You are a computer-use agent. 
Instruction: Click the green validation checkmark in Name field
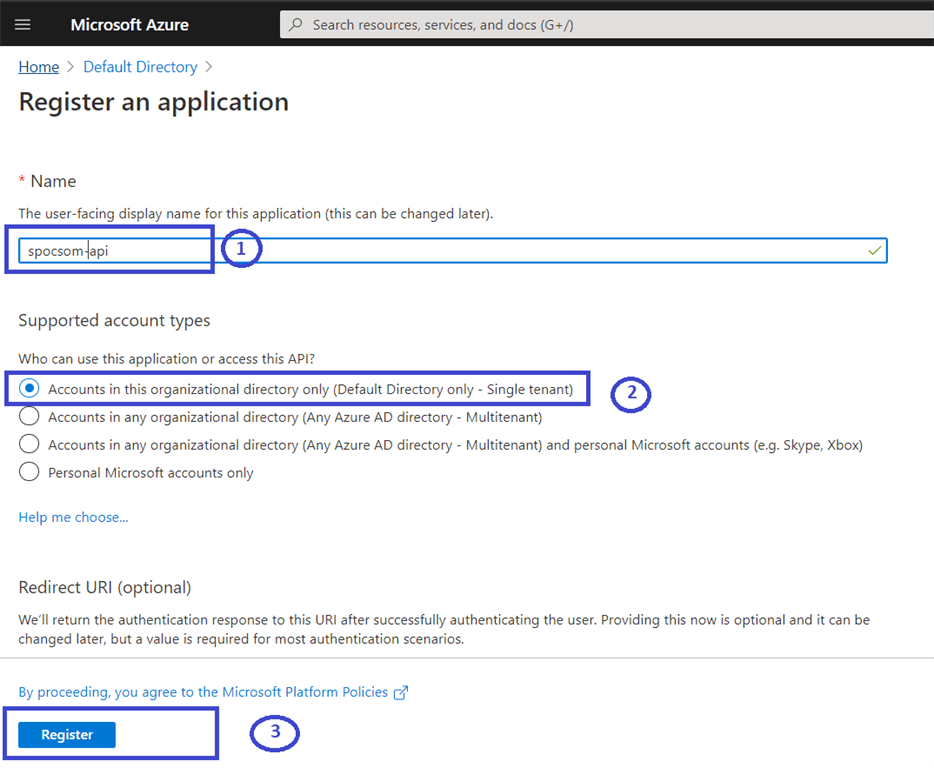(876, 250)
